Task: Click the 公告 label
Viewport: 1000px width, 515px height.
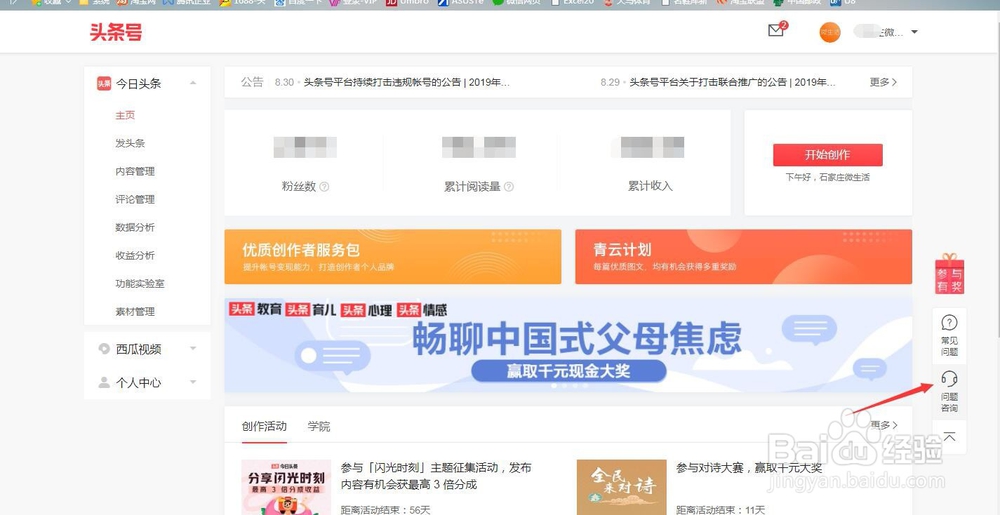Action: click(x=252, y=82)
